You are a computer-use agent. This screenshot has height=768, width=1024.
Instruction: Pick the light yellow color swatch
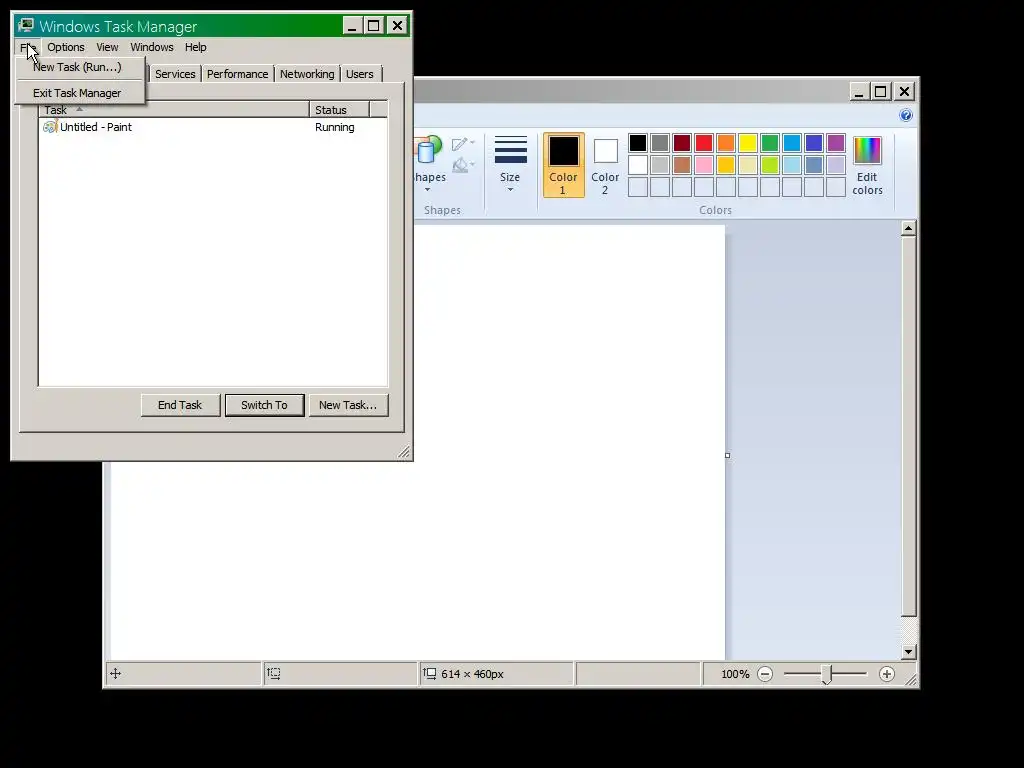click(x=748, y=165)
